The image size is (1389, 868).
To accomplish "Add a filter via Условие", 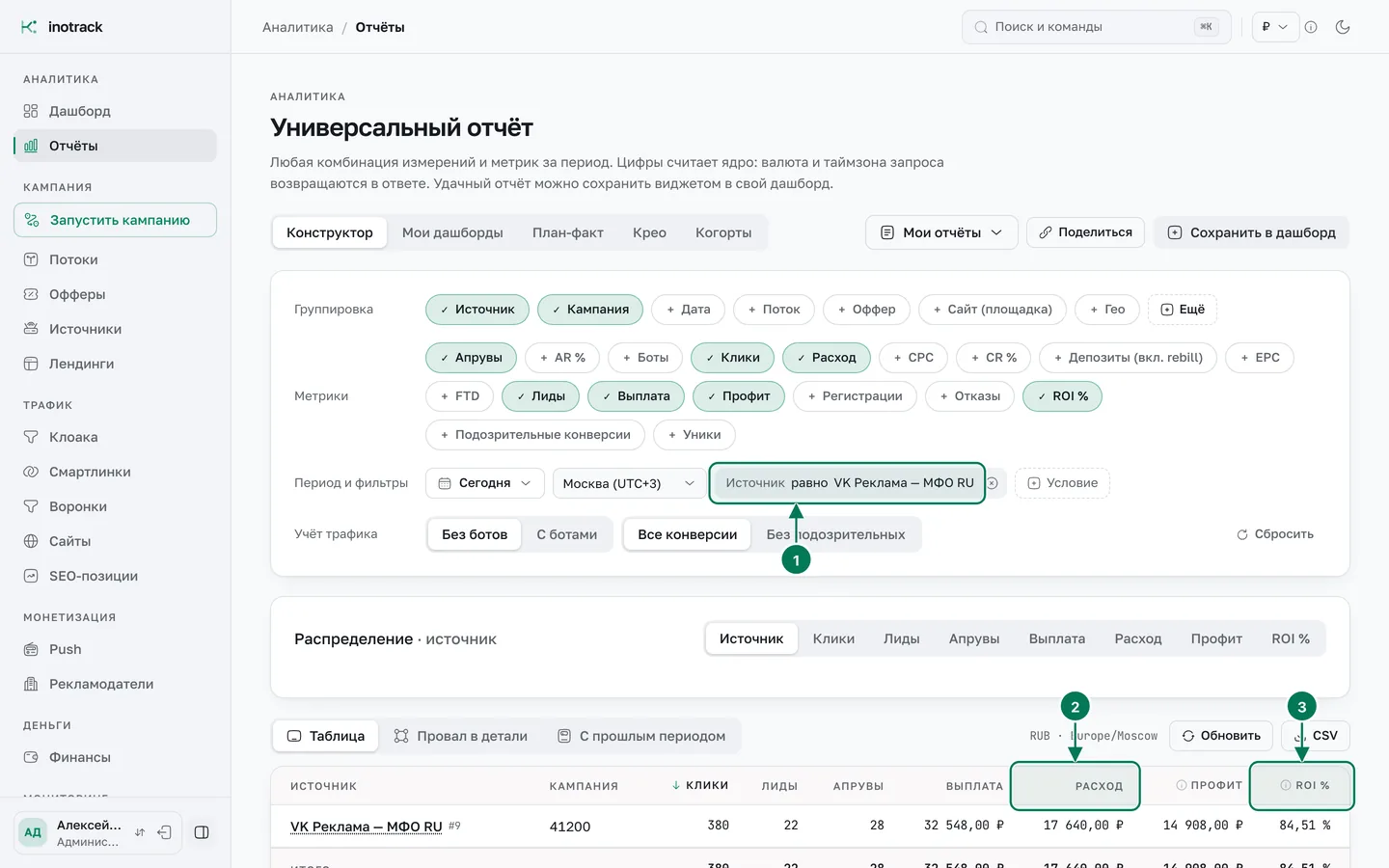I will (x=1062, y=483).
